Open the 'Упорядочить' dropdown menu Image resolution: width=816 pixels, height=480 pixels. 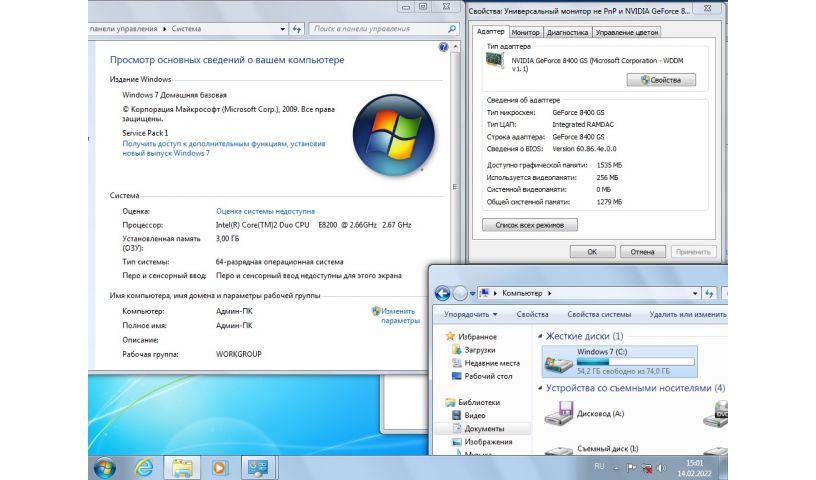470,314
